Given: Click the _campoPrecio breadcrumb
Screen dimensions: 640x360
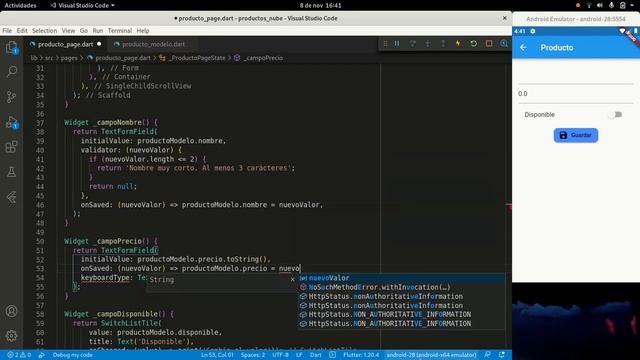Looking at the screenshot, I should coord(263,58).
